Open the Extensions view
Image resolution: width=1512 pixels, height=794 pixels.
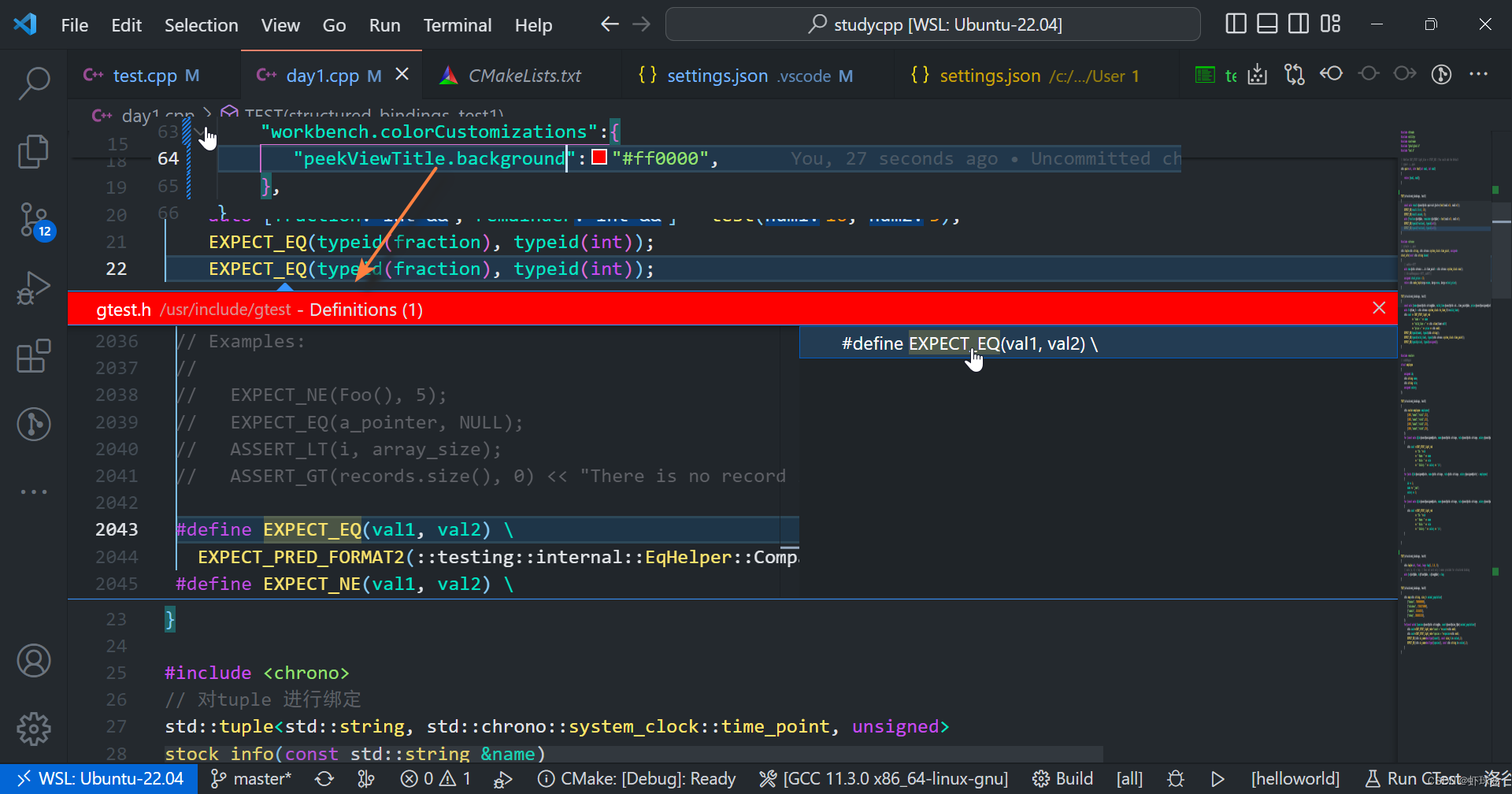click(x=34, y=356)
